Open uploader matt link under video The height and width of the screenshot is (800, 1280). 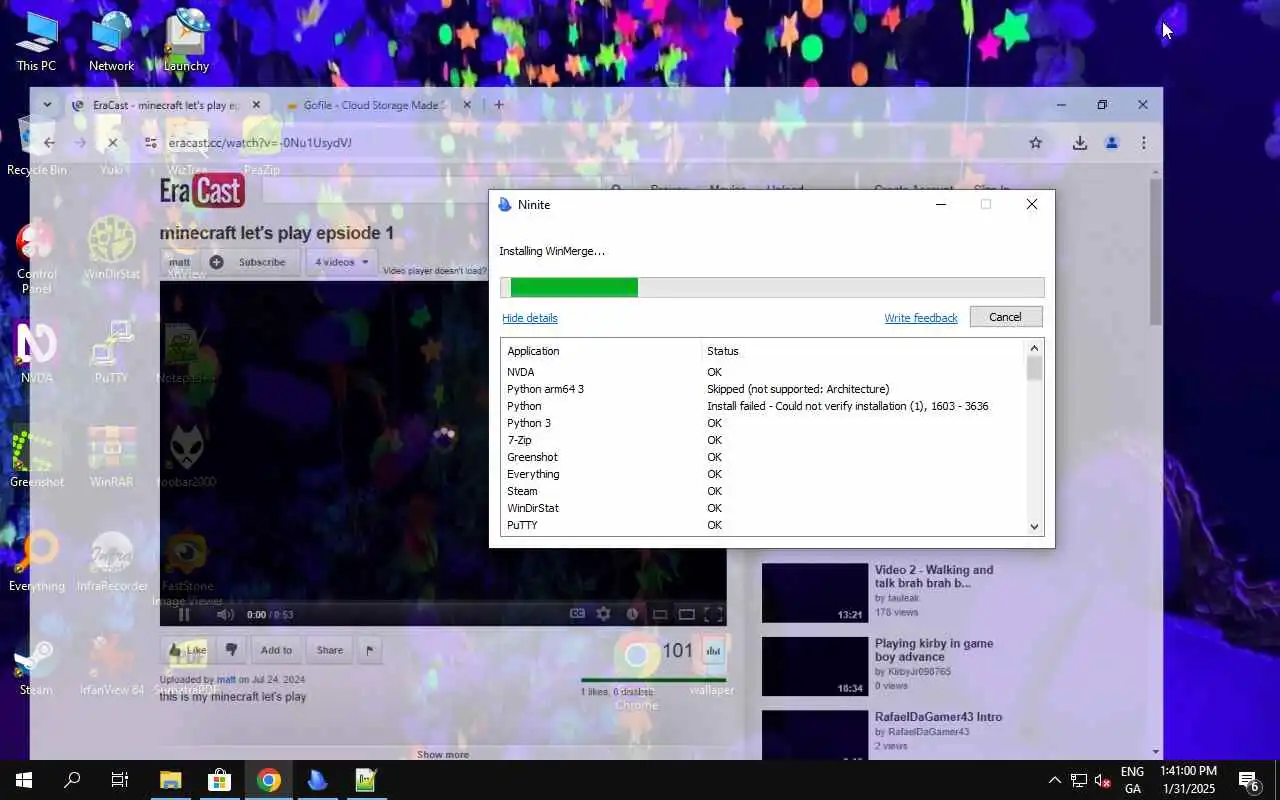pos(226,679)
